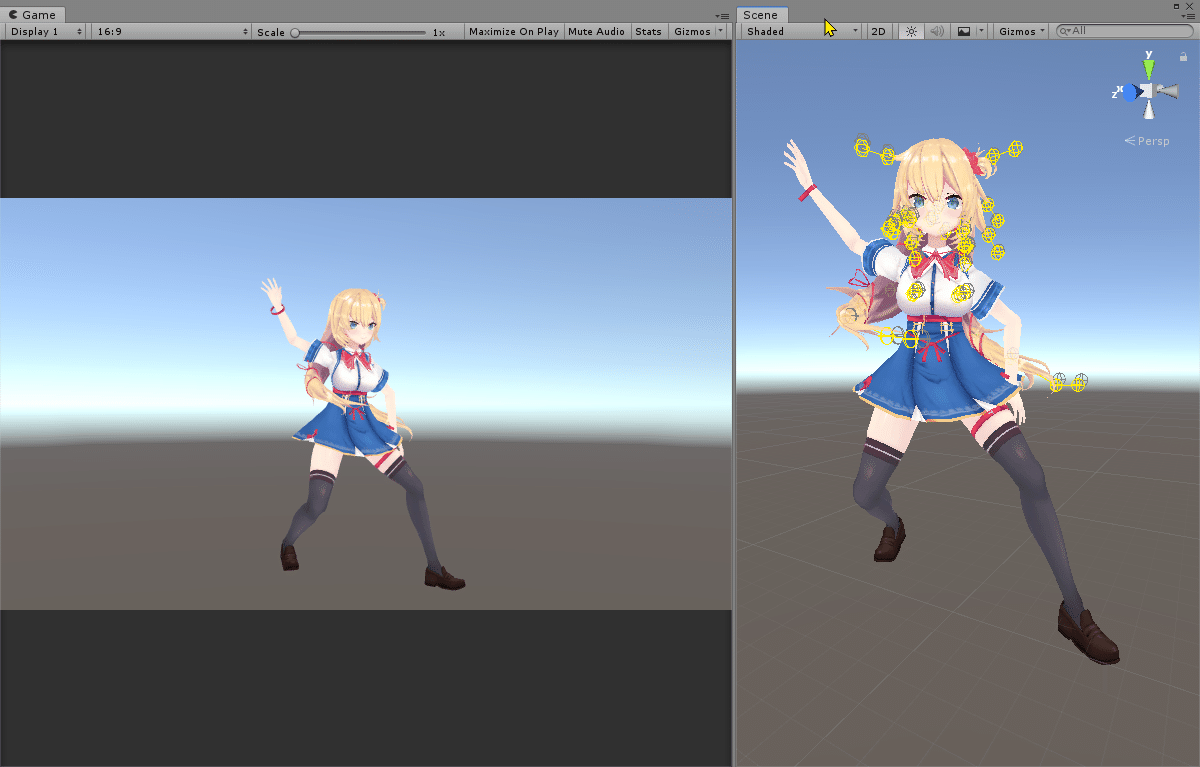
Task: Open the Display 1 dropdown
Action: pos(44,31)
